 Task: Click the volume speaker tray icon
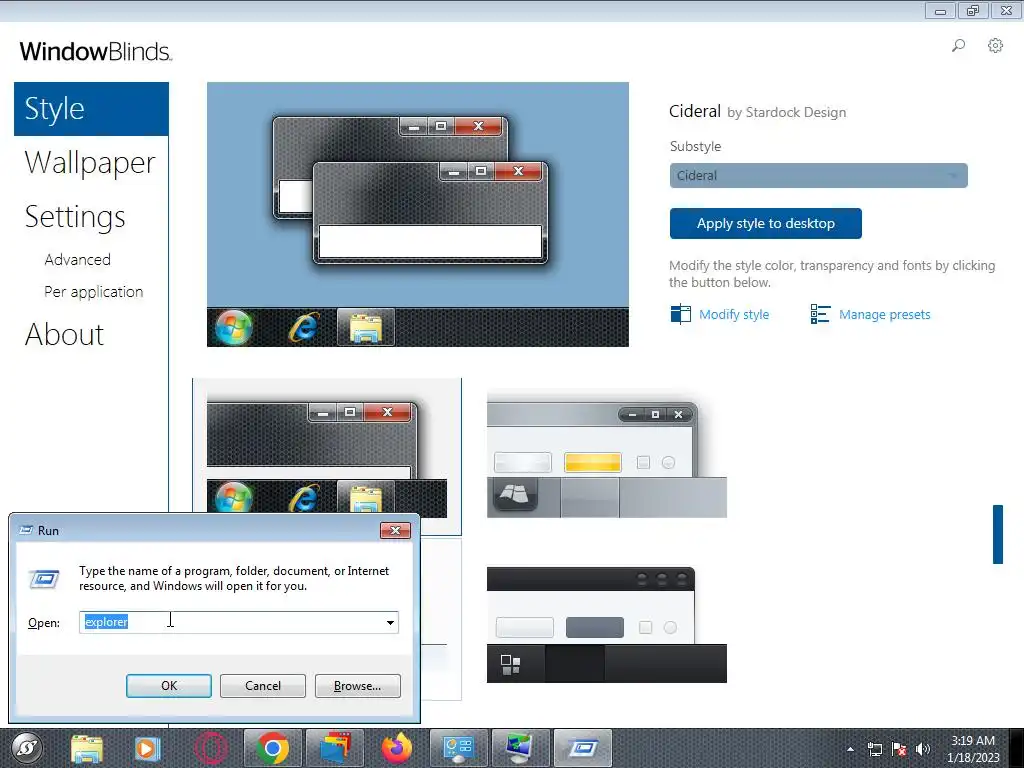tap(923, 749)
